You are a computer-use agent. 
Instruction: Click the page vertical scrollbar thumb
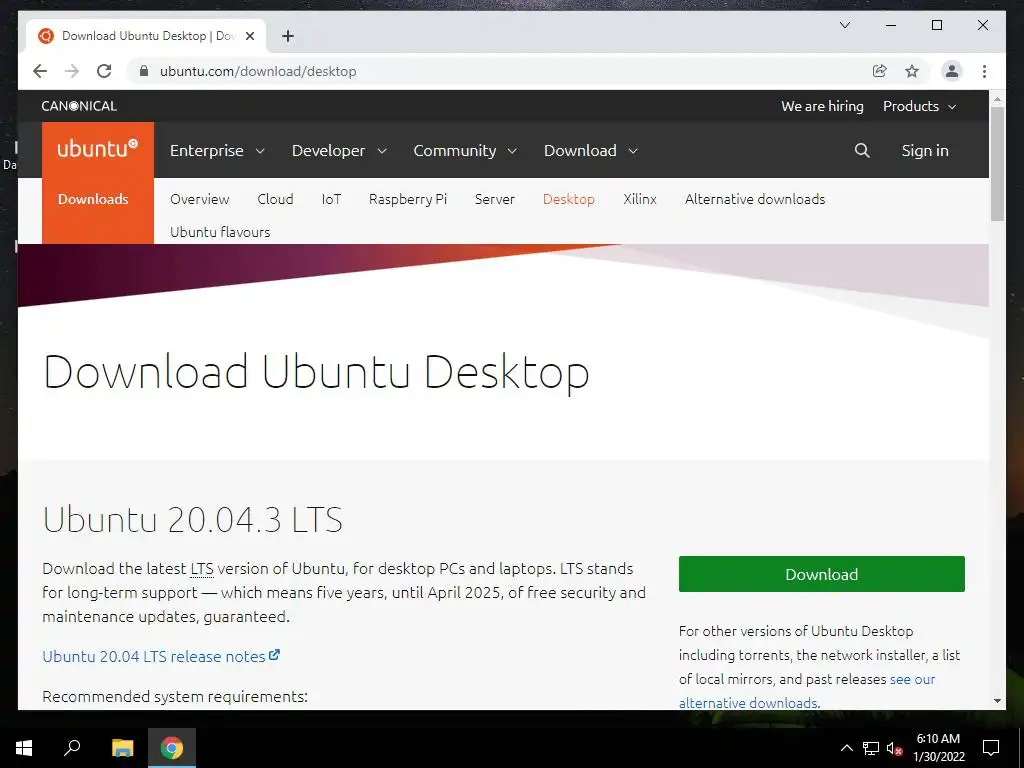coord(997,163)
